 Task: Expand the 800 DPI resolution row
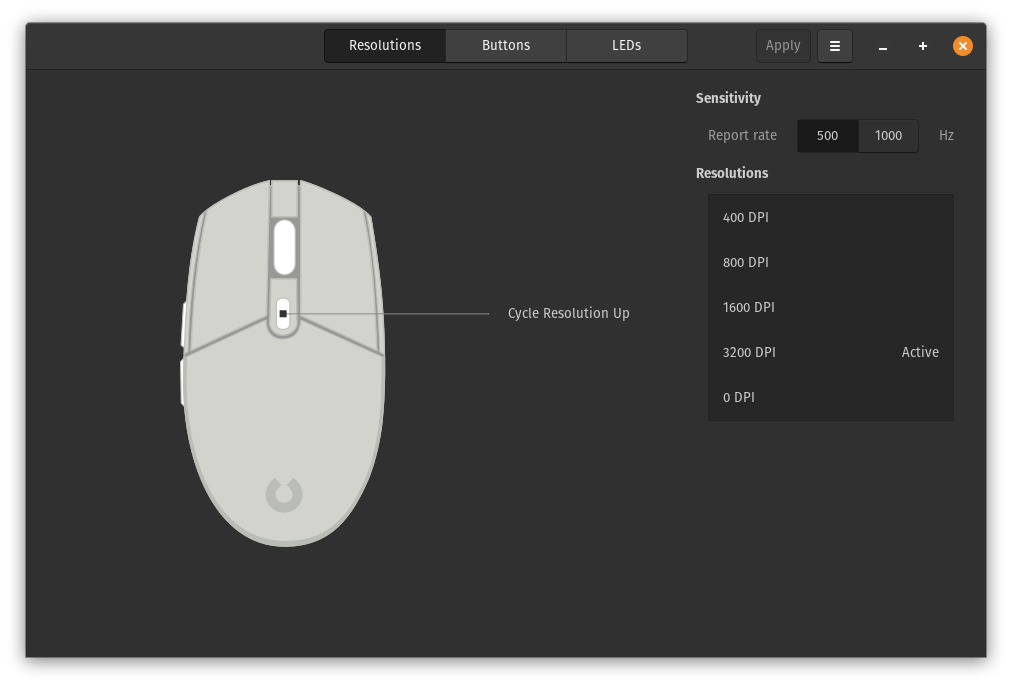coord(830,262)
